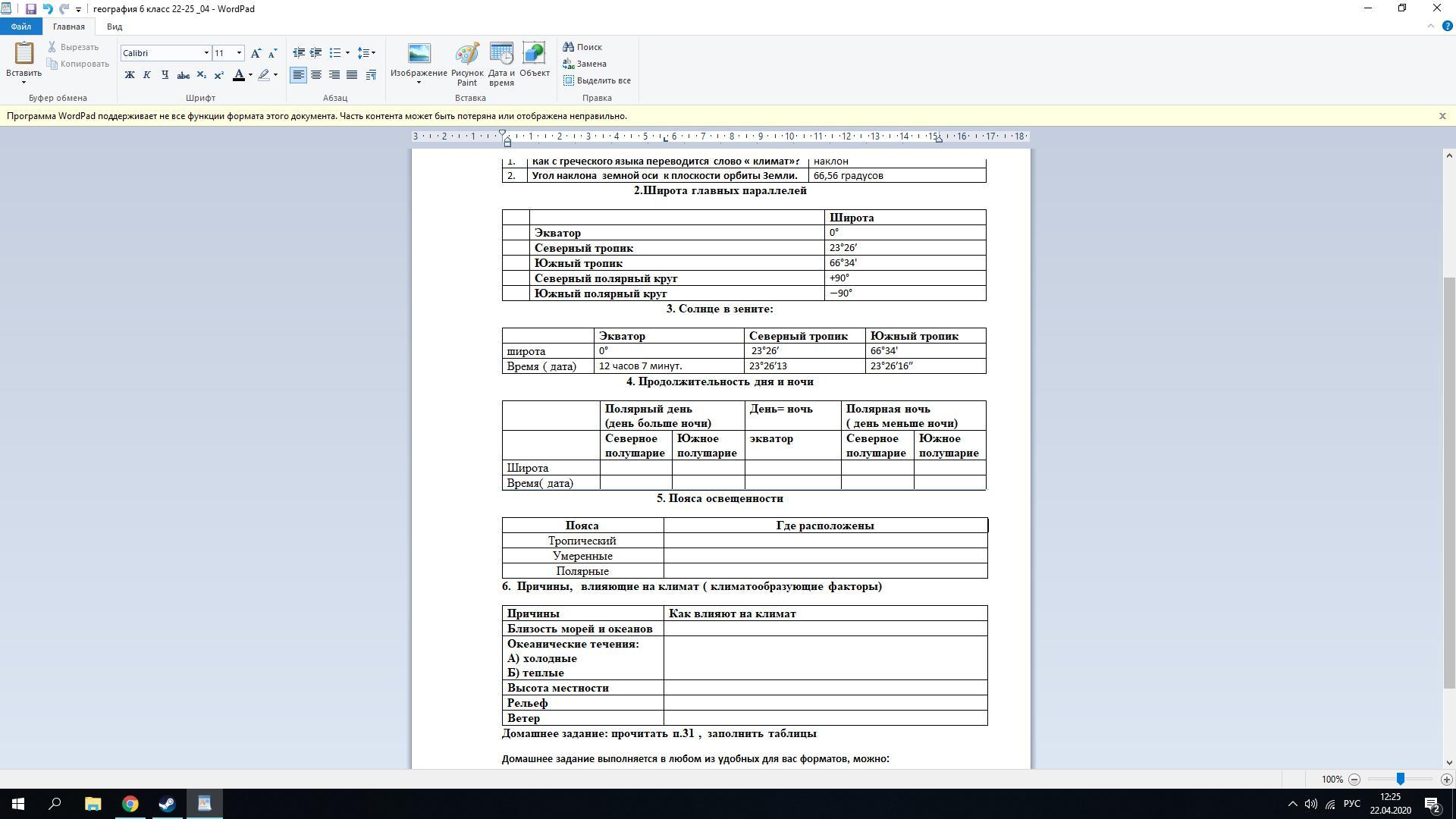Switch to the Вид ribbon tab

[x=115, y=27]
